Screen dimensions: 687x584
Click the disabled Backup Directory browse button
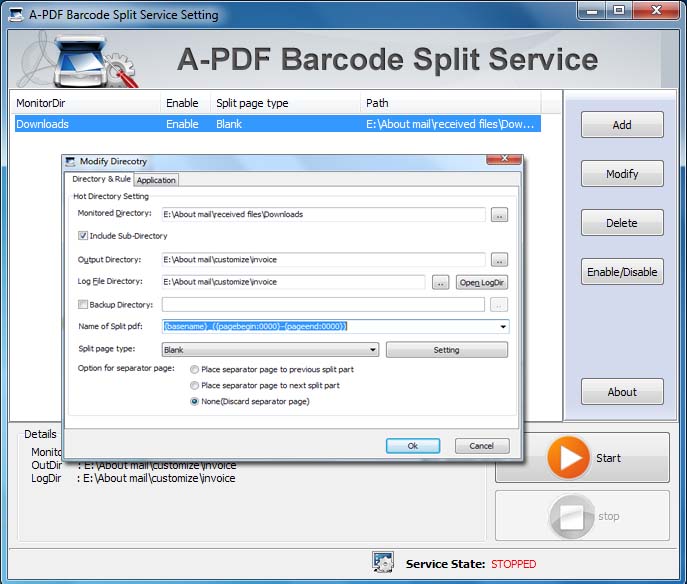pyautogui.click(x=499, y=304)
